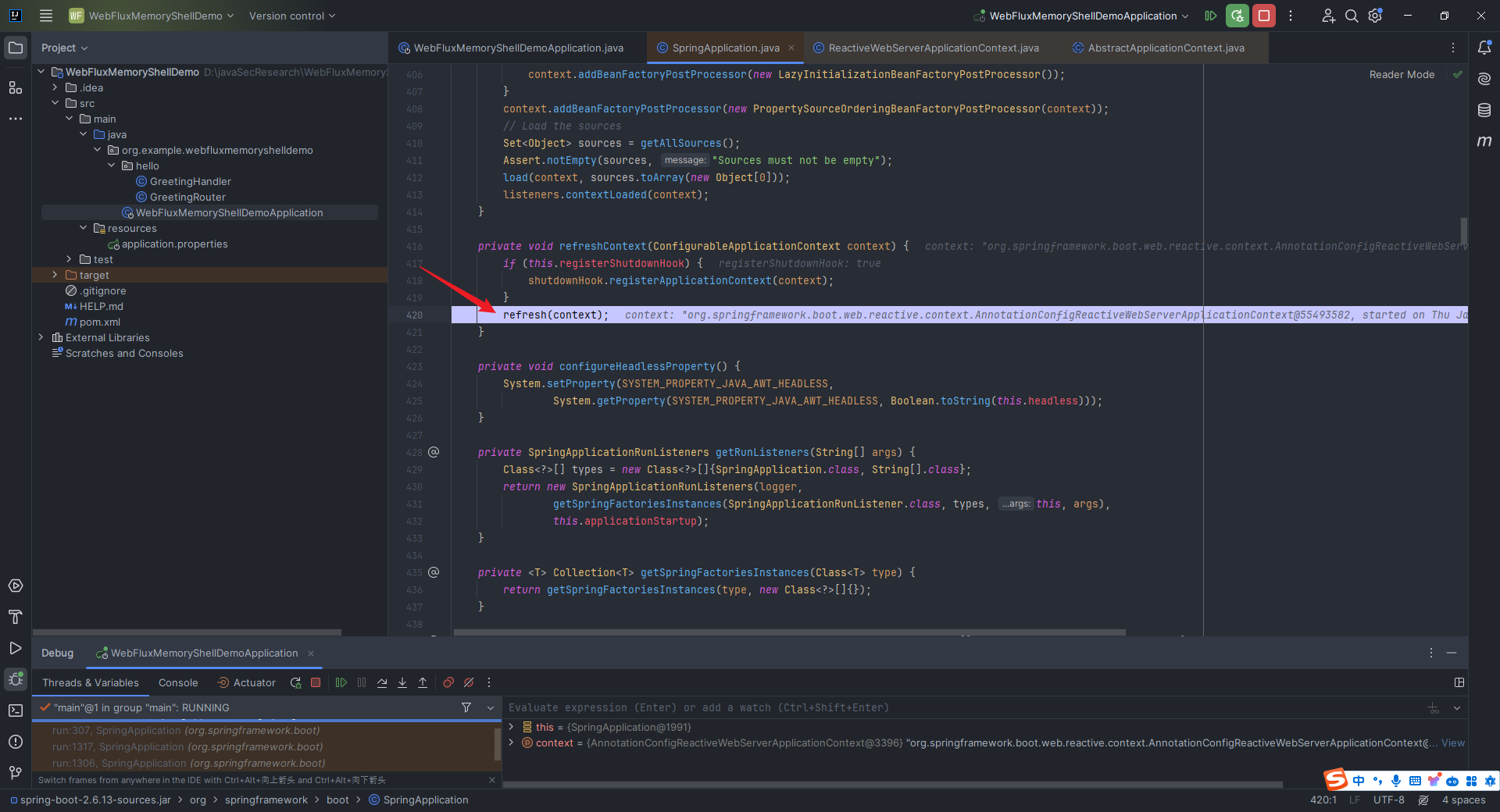Viewport: 1500px width, 812px height.
Task: Click UTF-8 encoding in status bar
Action: [1389, 800]
